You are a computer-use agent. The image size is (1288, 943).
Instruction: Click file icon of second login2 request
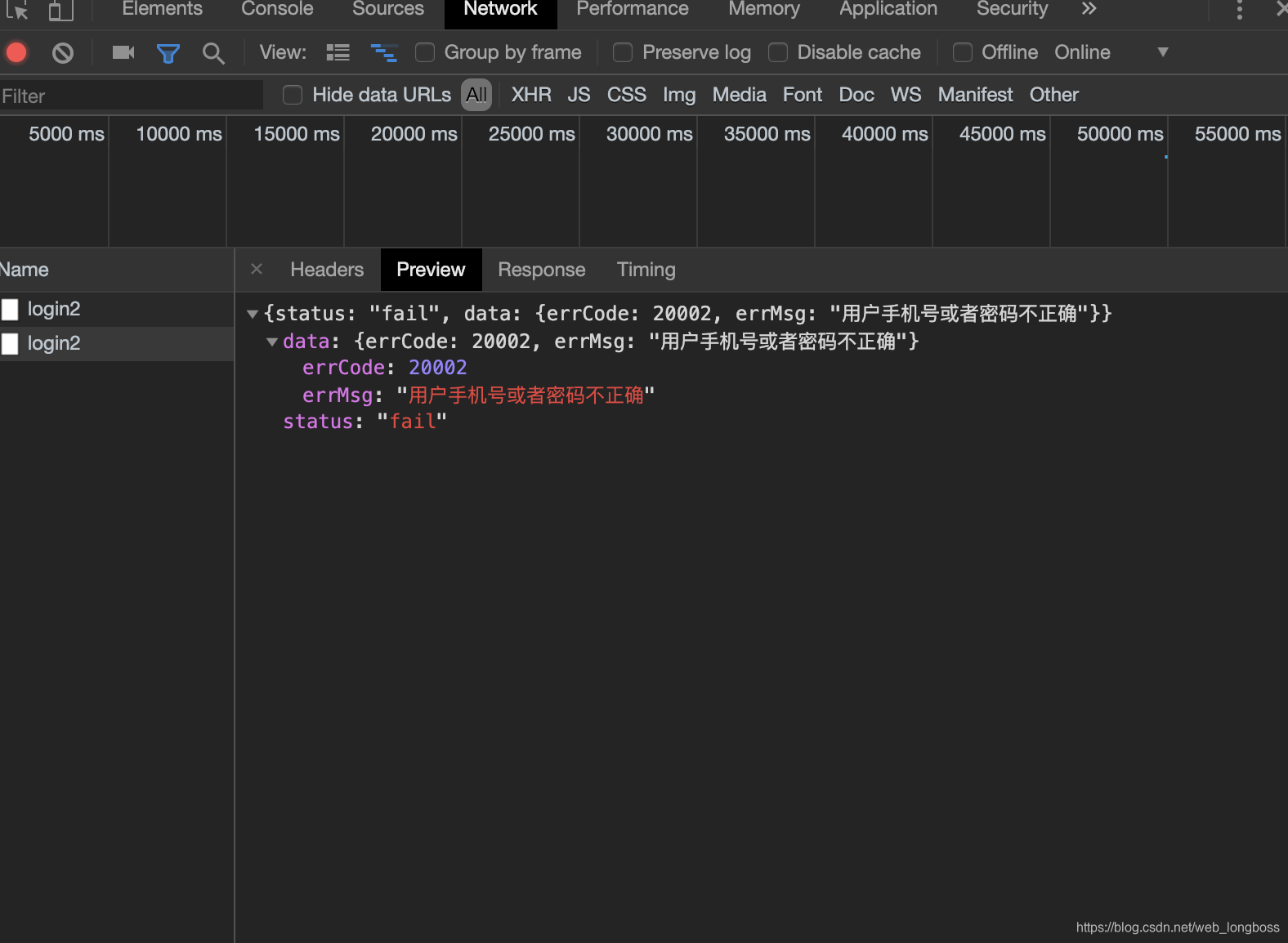tap(10, 343)
